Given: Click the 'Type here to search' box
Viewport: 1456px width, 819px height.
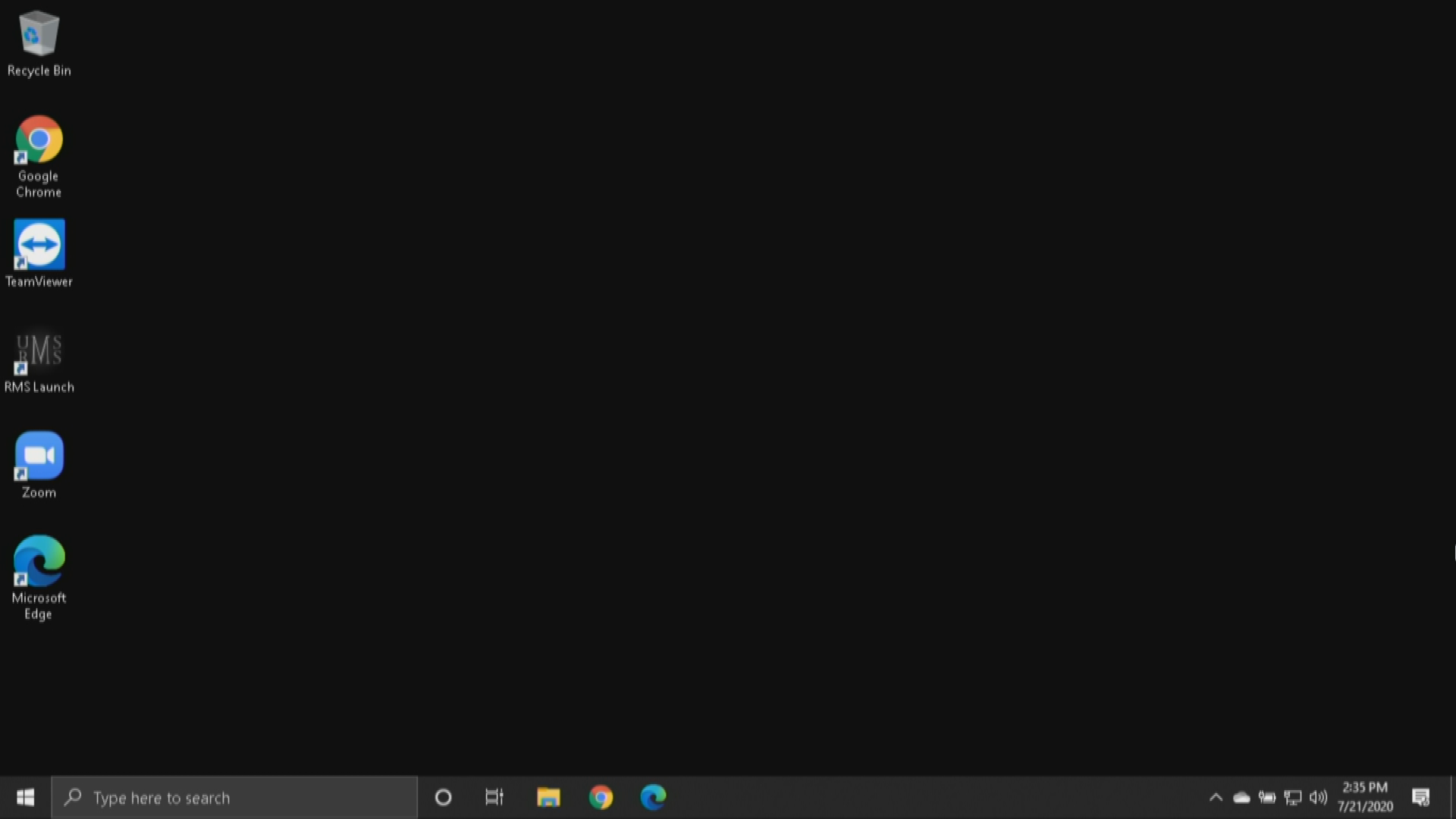Looking at the screenshot, I should [235, 798].
